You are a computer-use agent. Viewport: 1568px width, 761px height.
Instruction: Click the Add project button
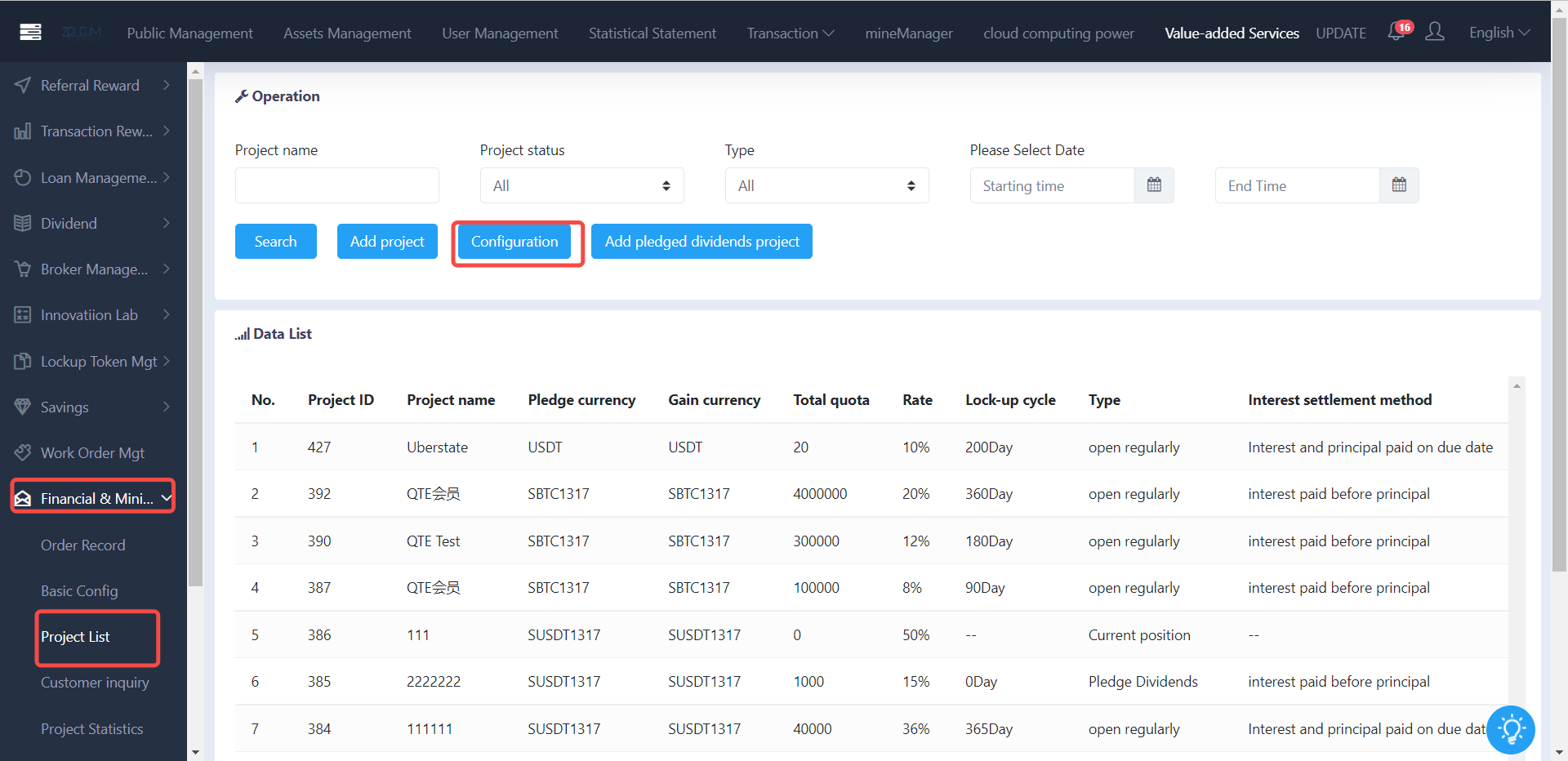[x=387, y=241]
